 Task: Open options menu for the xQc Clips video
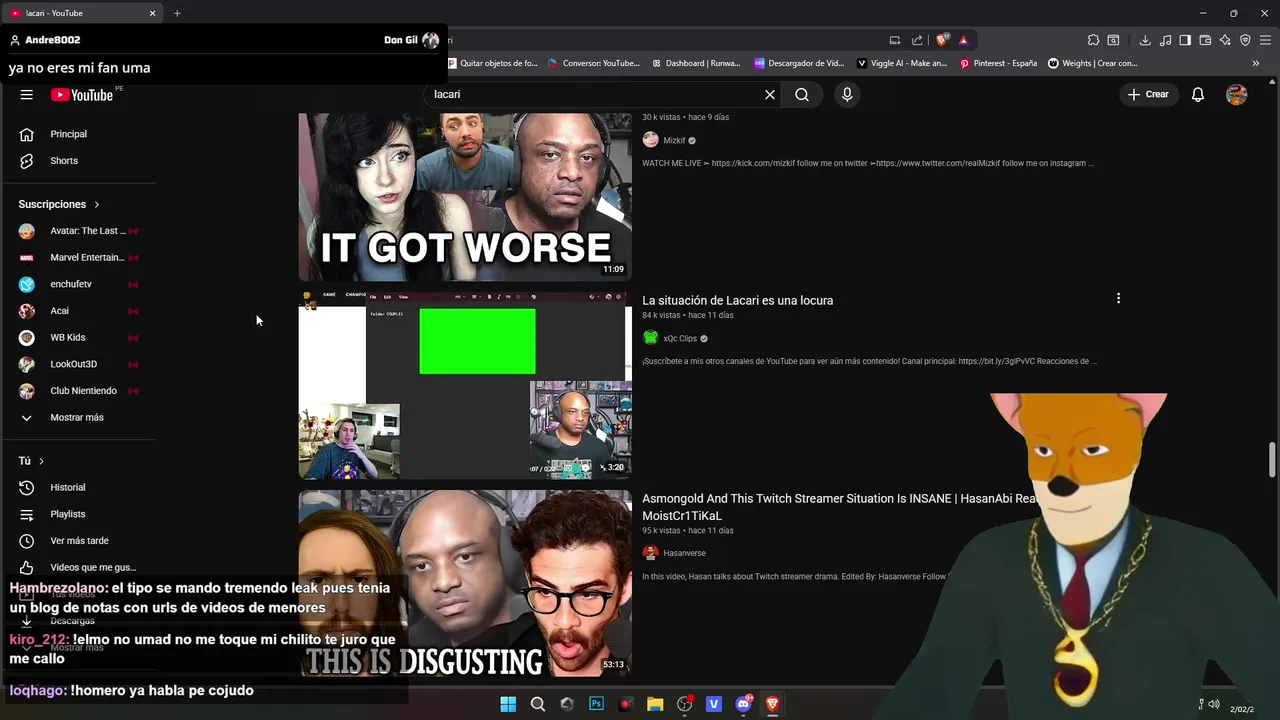pyautogui.click(x=1118, y=298)
